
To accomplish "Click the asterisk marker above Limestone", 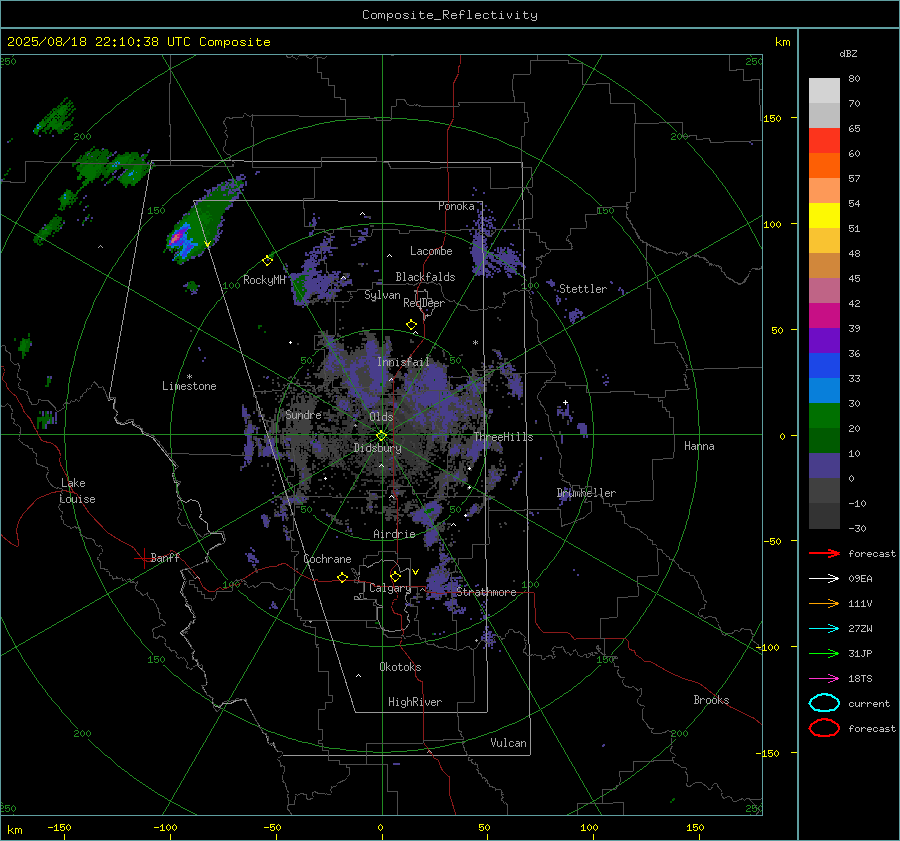I will click(189, 377).
